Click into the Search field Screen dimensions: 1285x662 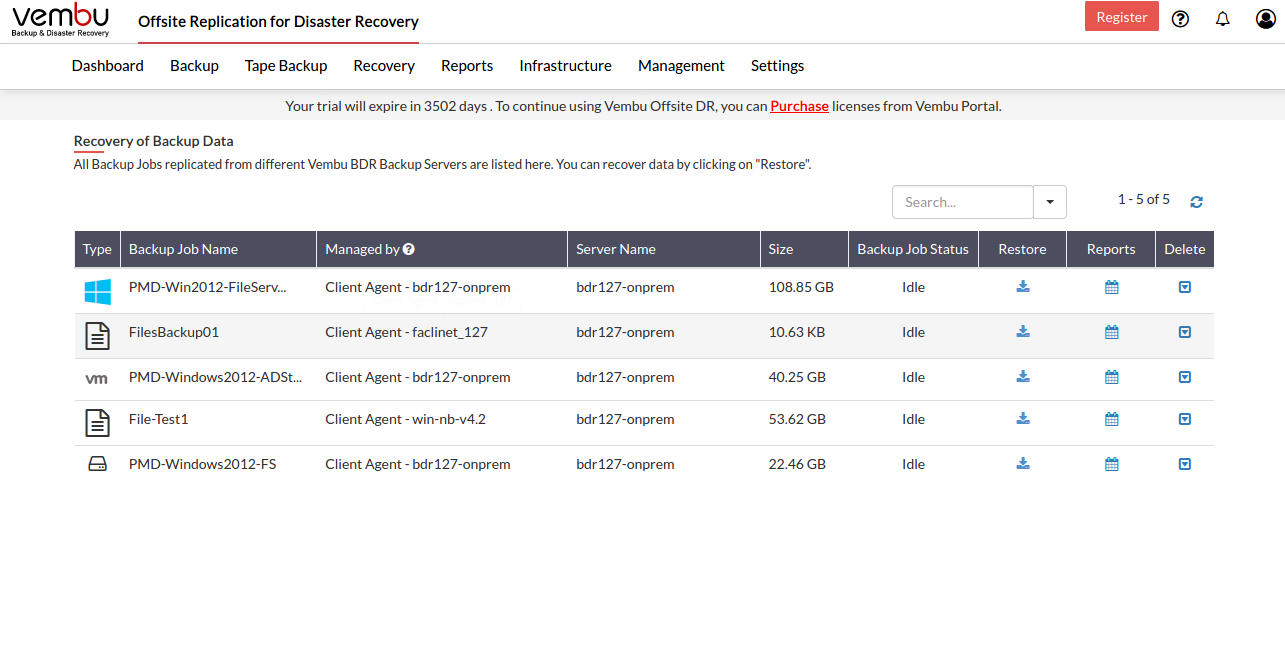coord(963,202)
